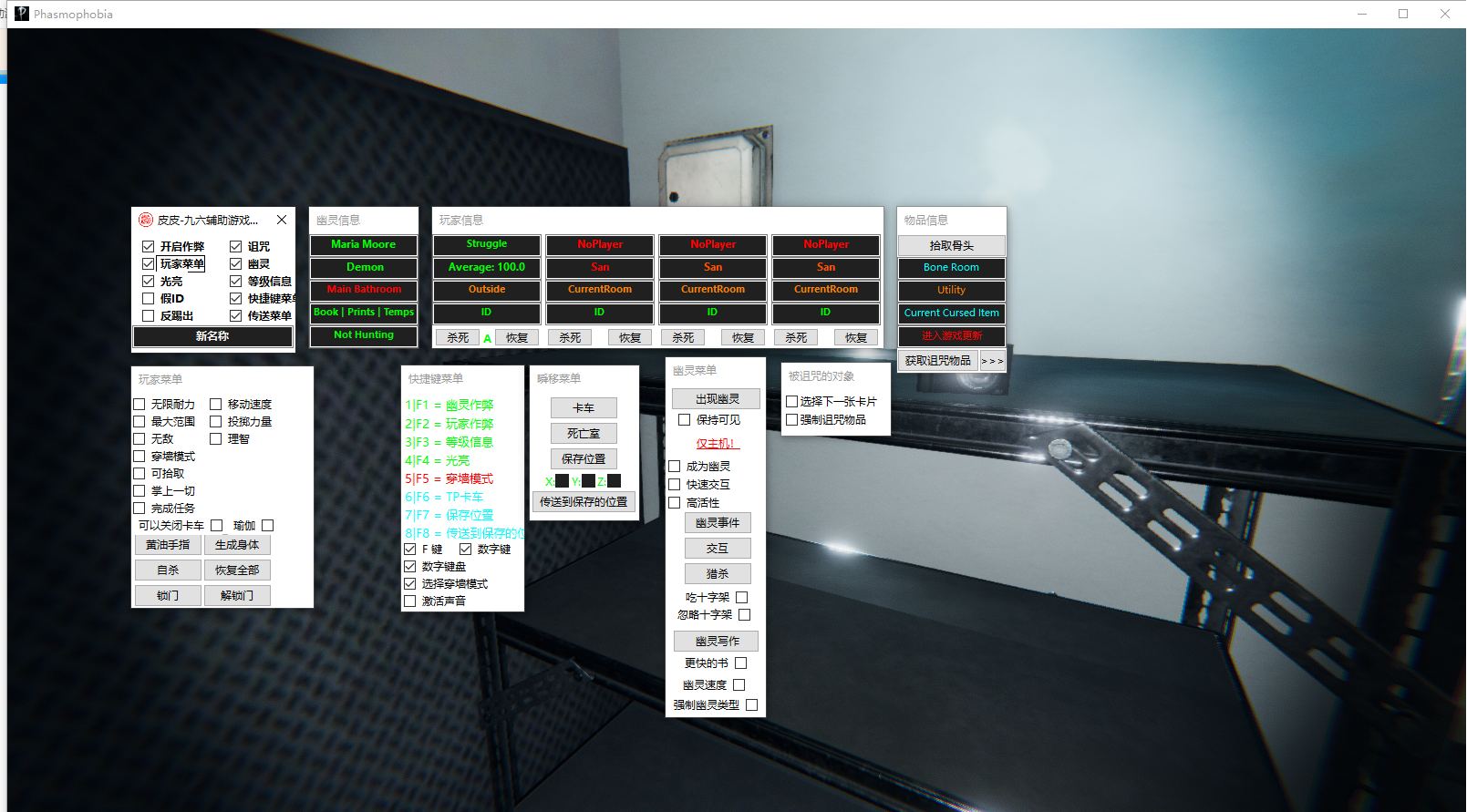Viewport: 1467px width, 812px height.
Task: Enable the 穿墙模式 checkbox in 玩家菜单
Action: tap(139, 457)
